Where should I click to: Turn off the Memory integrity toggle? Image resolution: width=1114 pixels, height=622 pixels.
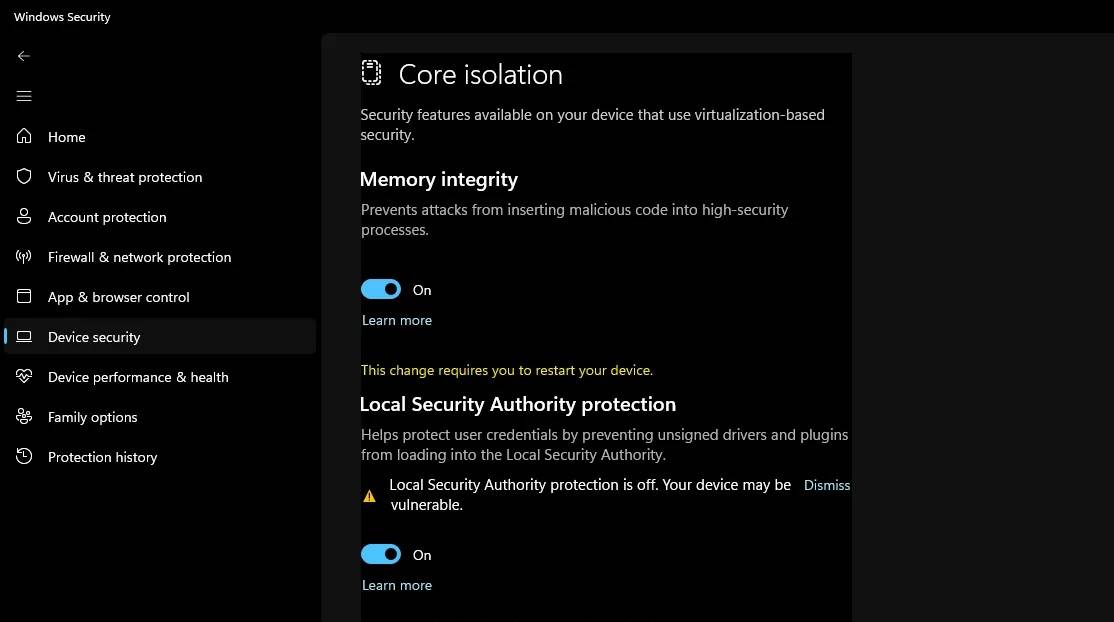click(x=380, y=288)
